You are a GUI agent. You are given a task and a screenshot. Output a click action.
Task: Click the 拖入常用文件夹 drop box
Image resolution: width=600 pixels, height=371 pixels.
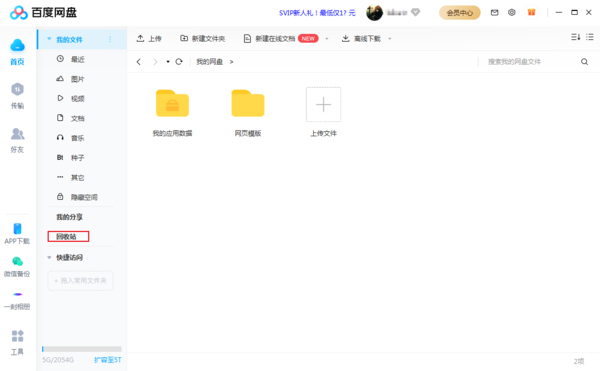pyautogui.click(x=80, y=281)
